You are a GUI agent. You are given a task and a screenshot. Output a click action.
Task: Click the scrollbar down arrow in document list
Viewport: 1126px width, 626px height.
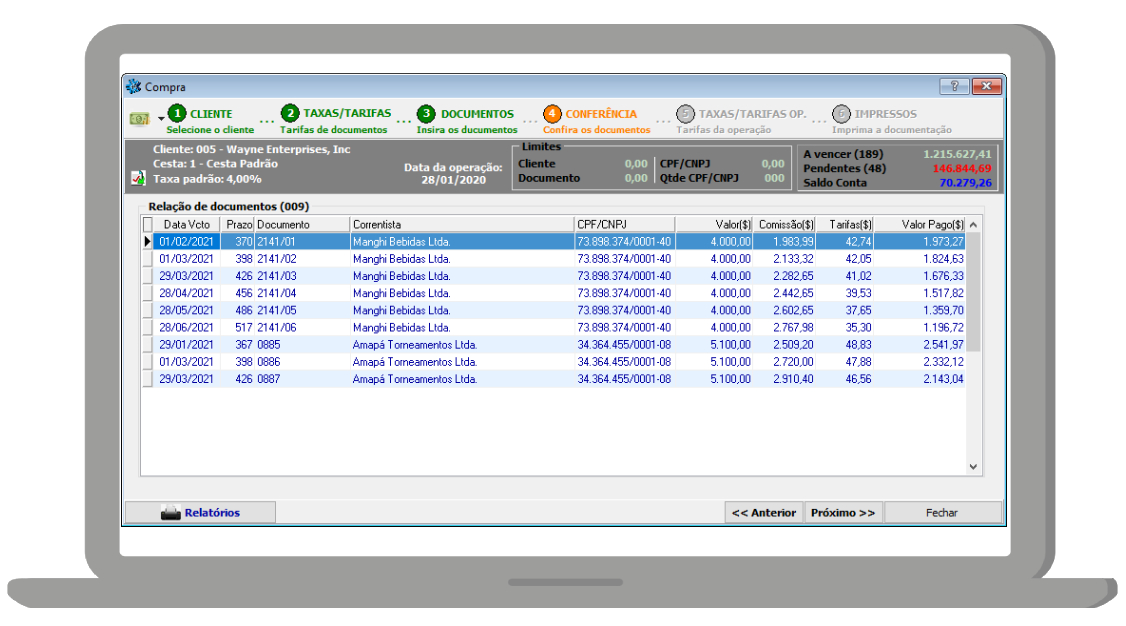click(974, 466)
